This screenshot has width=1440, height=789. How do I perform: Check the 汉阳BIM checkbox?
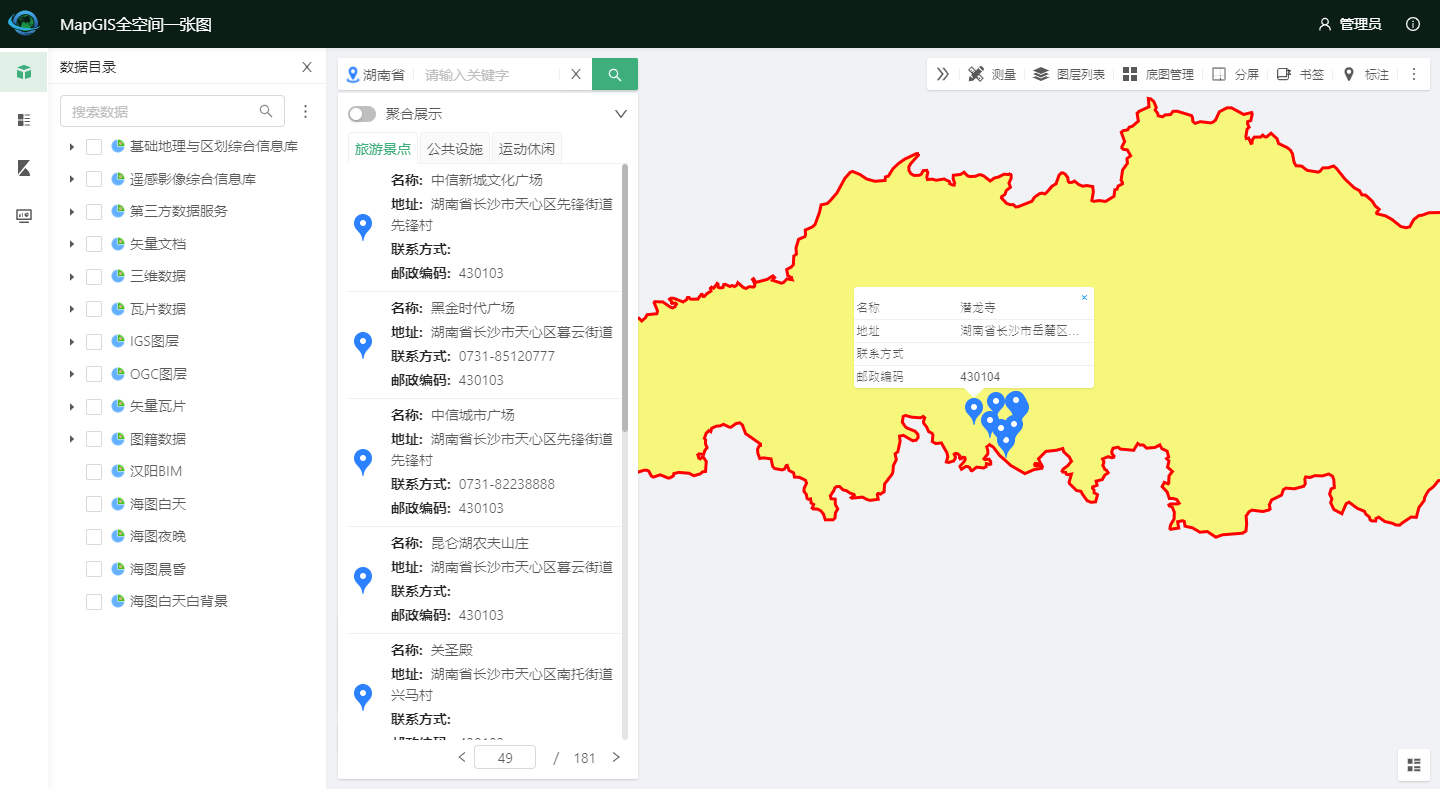coord(94,471)
